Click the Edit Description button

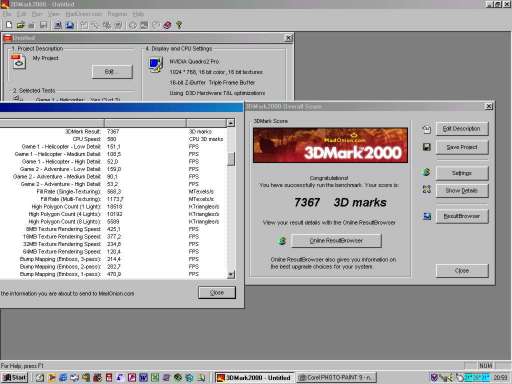(x=462, y=129)
